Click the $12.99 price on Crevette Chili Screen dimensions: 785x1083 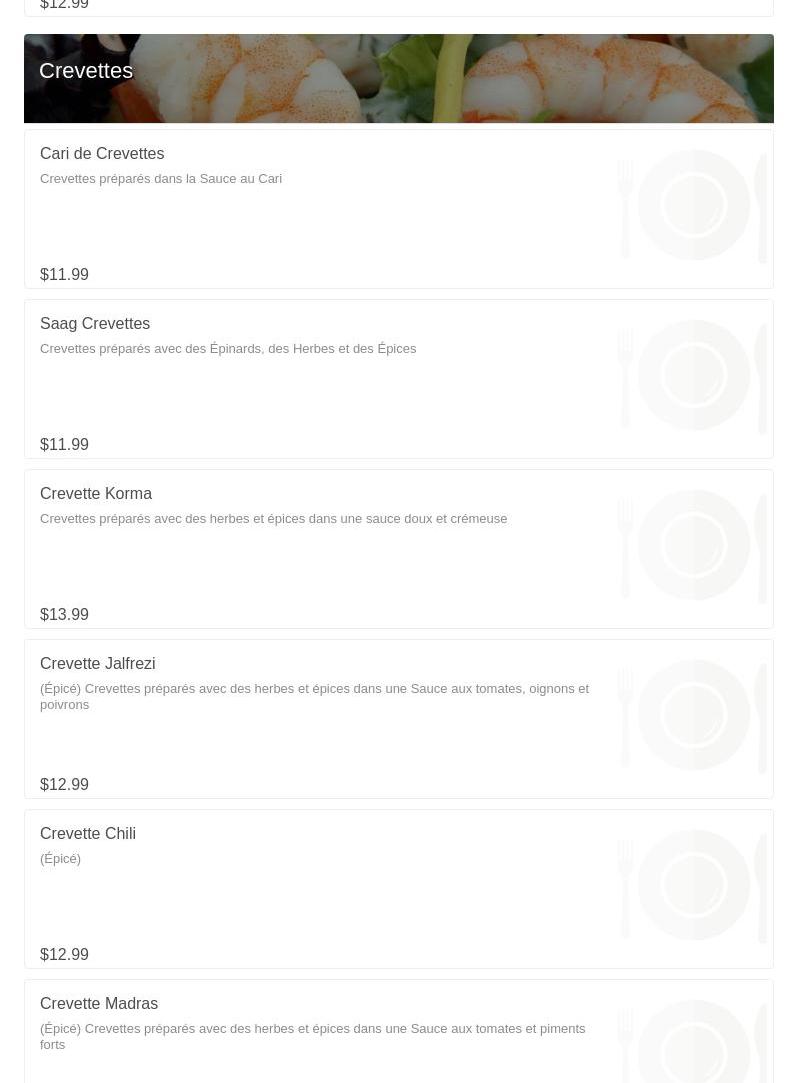64,955
